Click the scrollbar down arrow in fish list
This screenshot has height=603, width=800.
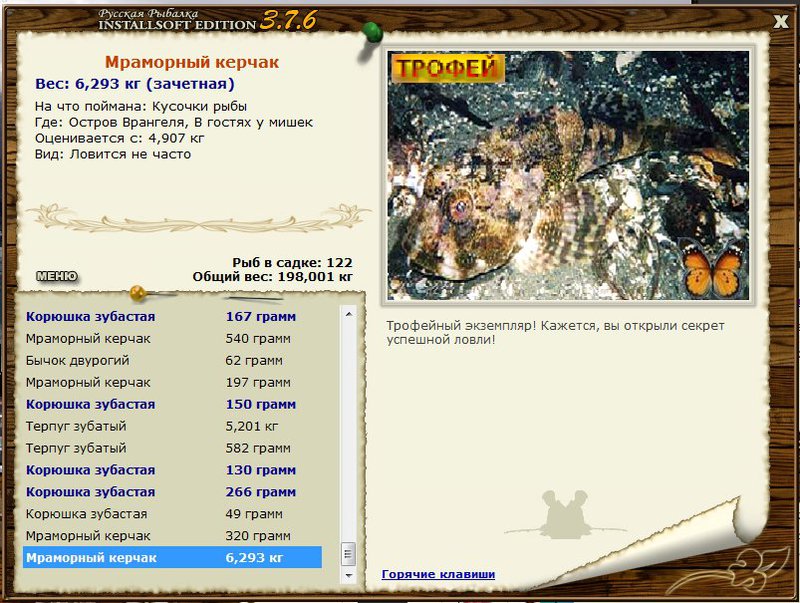(x=349, y=575)
